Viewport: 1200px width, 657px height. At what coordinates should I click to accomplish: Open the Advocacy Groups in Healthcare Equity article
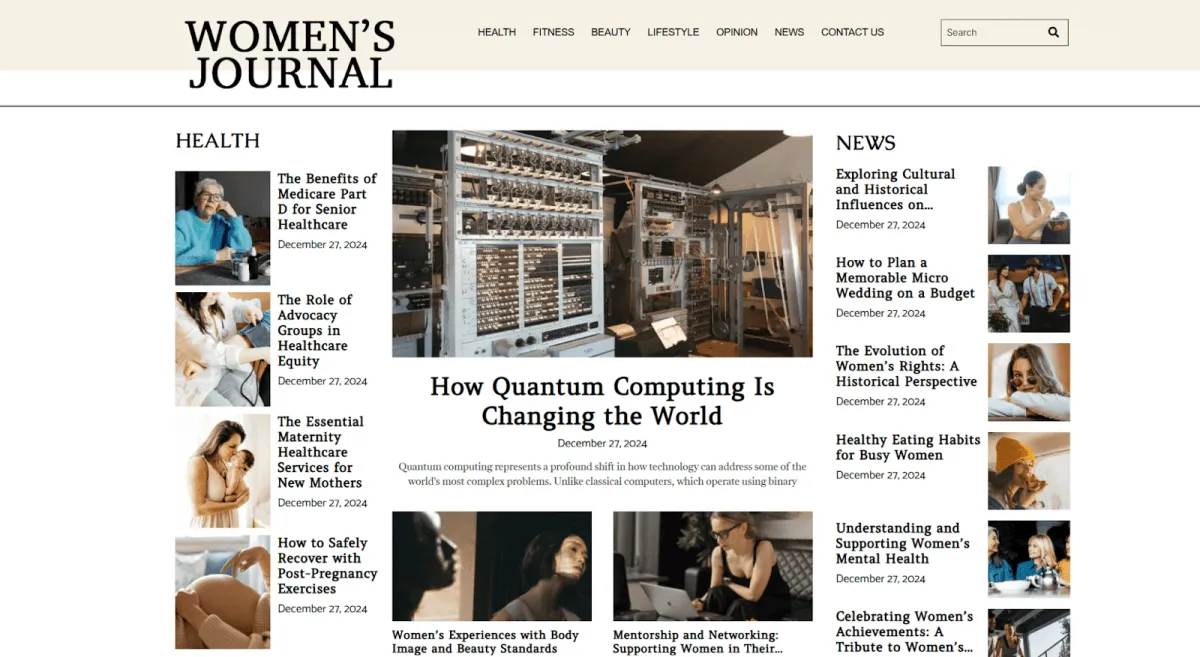314,330
